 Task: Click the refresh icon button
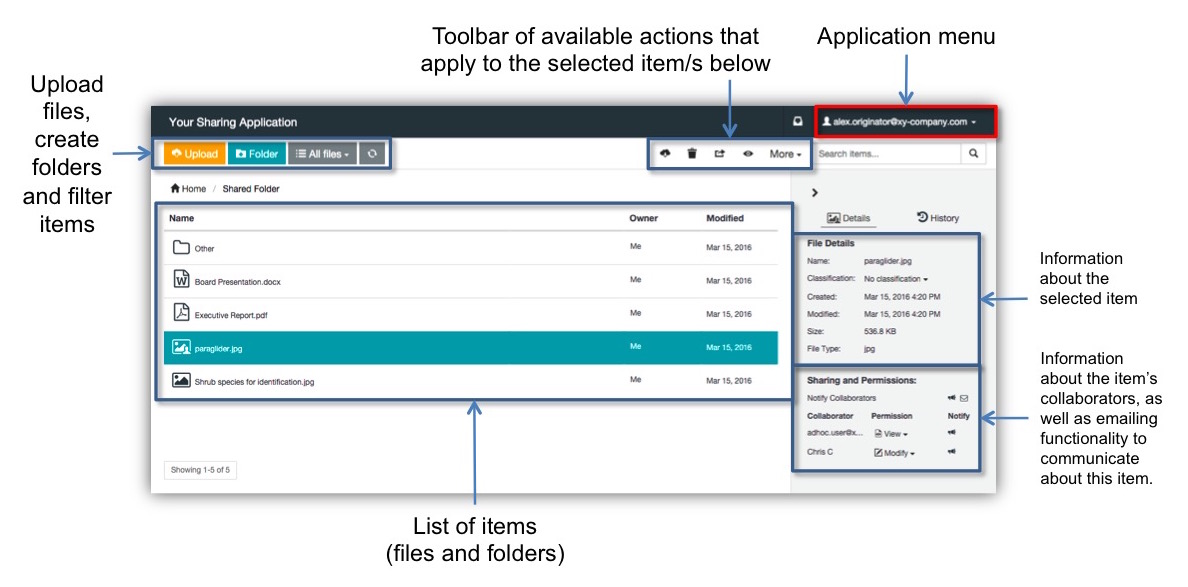click(x=372, y=154)
